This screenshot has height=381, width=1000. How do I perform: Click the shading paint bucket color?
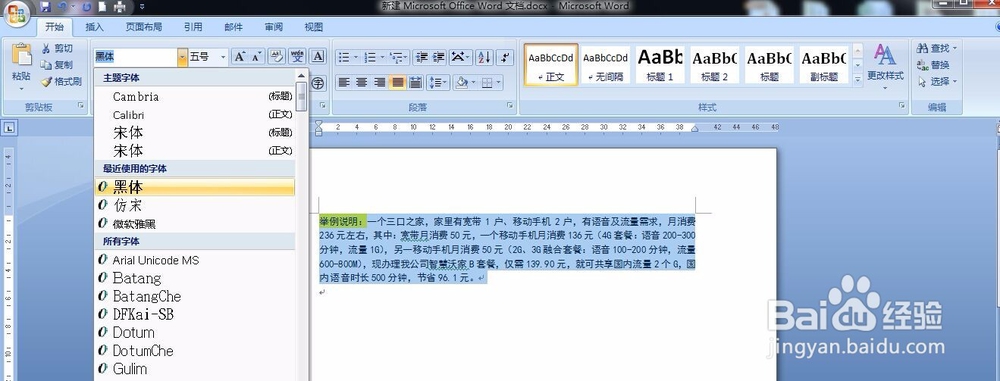click(461, 82)
